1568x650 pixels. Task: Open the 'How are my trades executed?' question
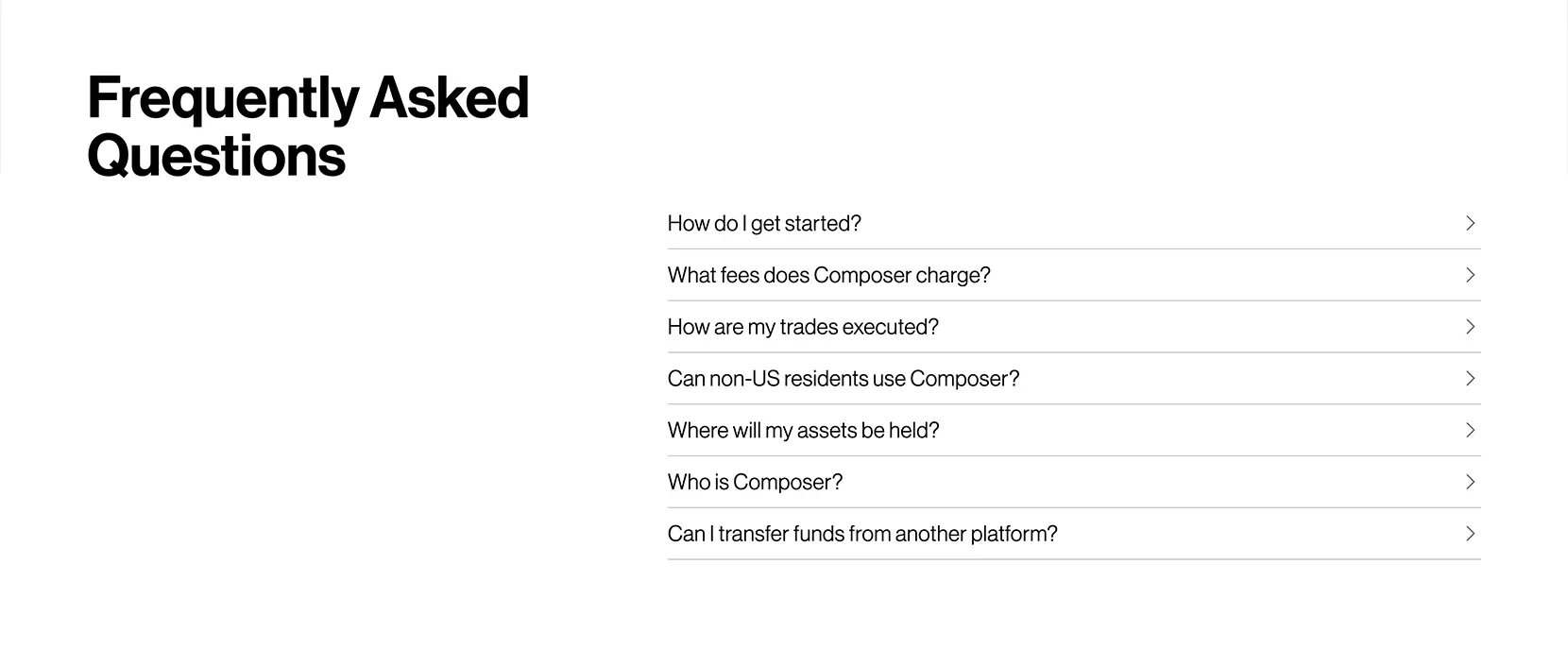point(803,328)
